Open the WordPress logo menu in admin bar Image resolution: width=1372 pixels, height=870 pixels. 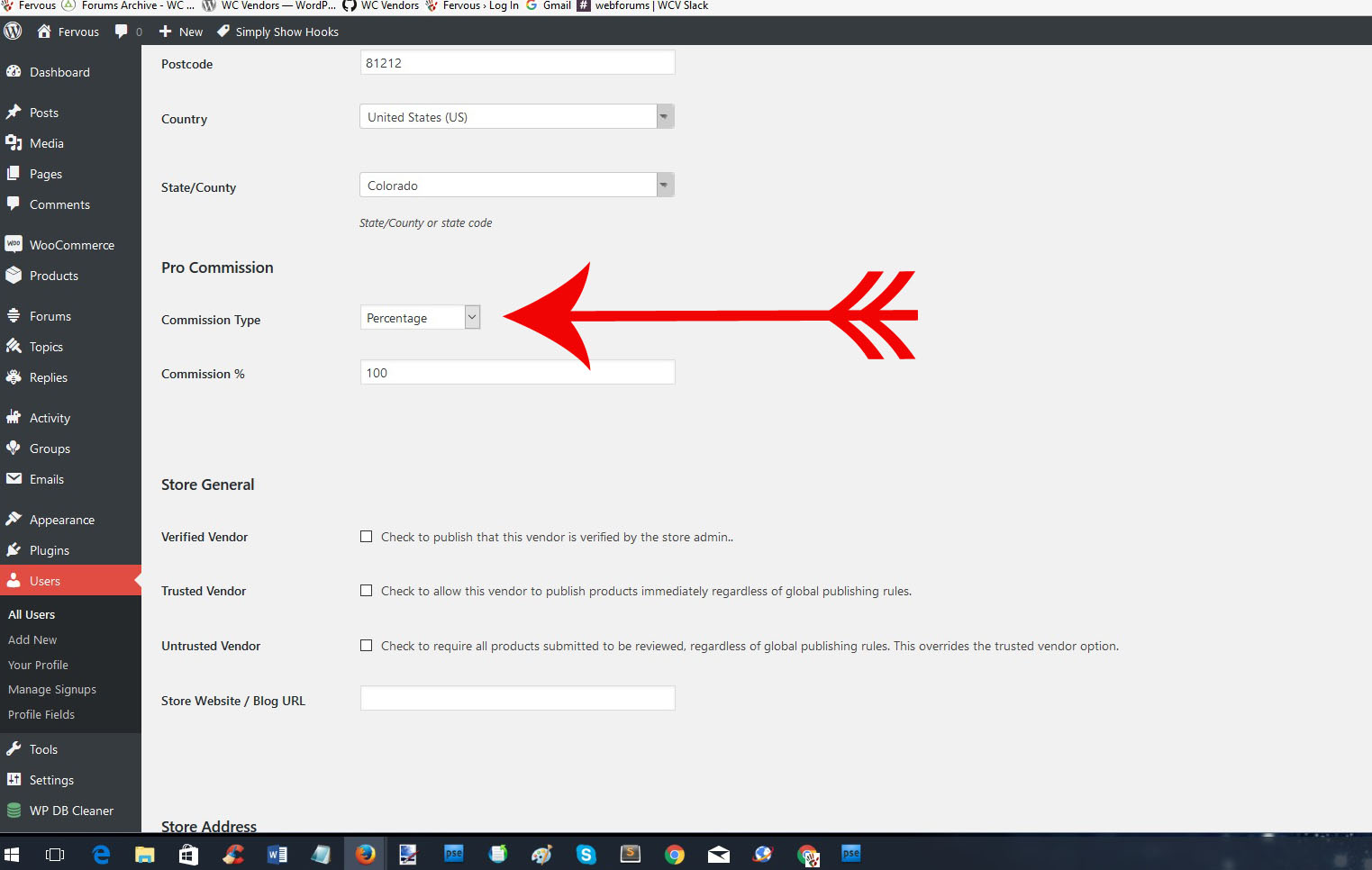[13, 32]
